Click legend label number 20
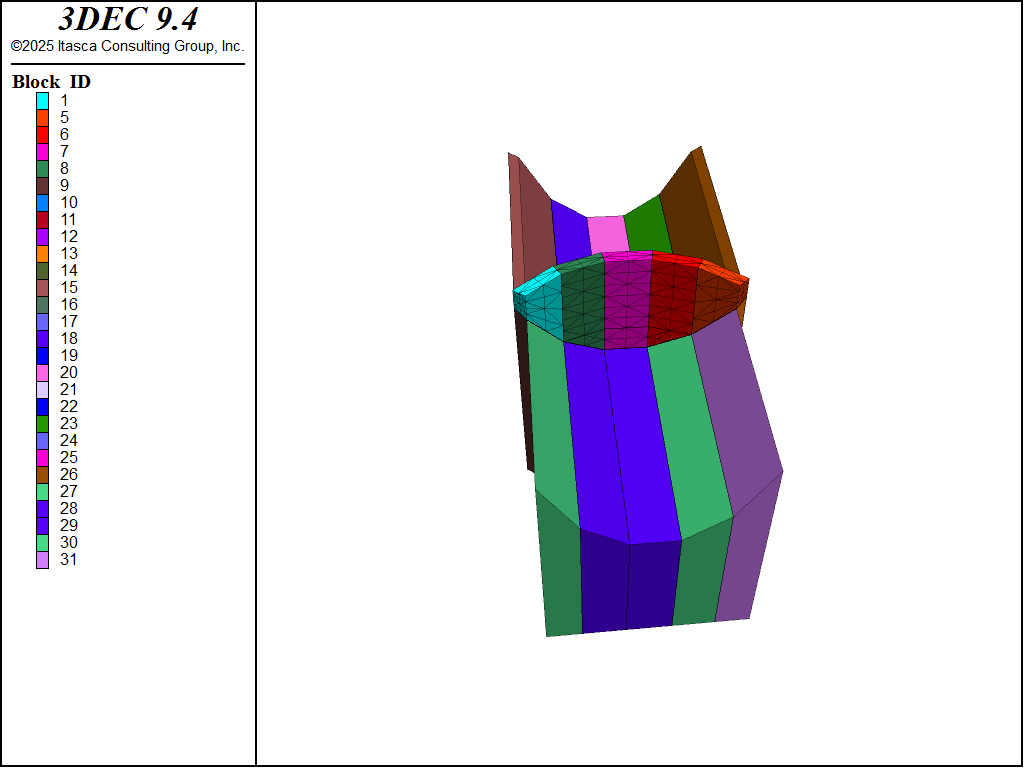 (x=69, y=372)
